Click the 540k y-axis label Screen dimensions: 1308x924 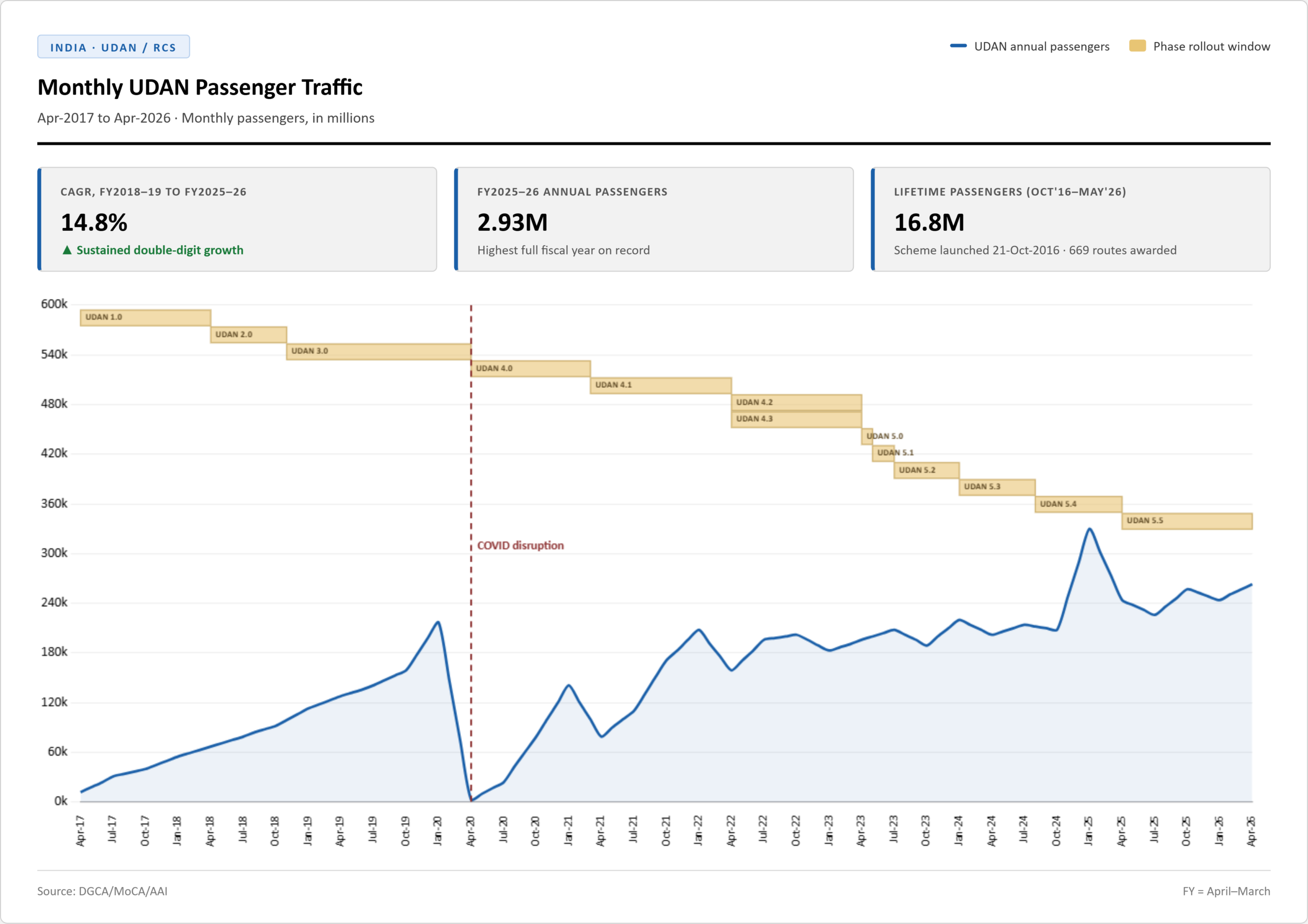(x=54, y=354)
